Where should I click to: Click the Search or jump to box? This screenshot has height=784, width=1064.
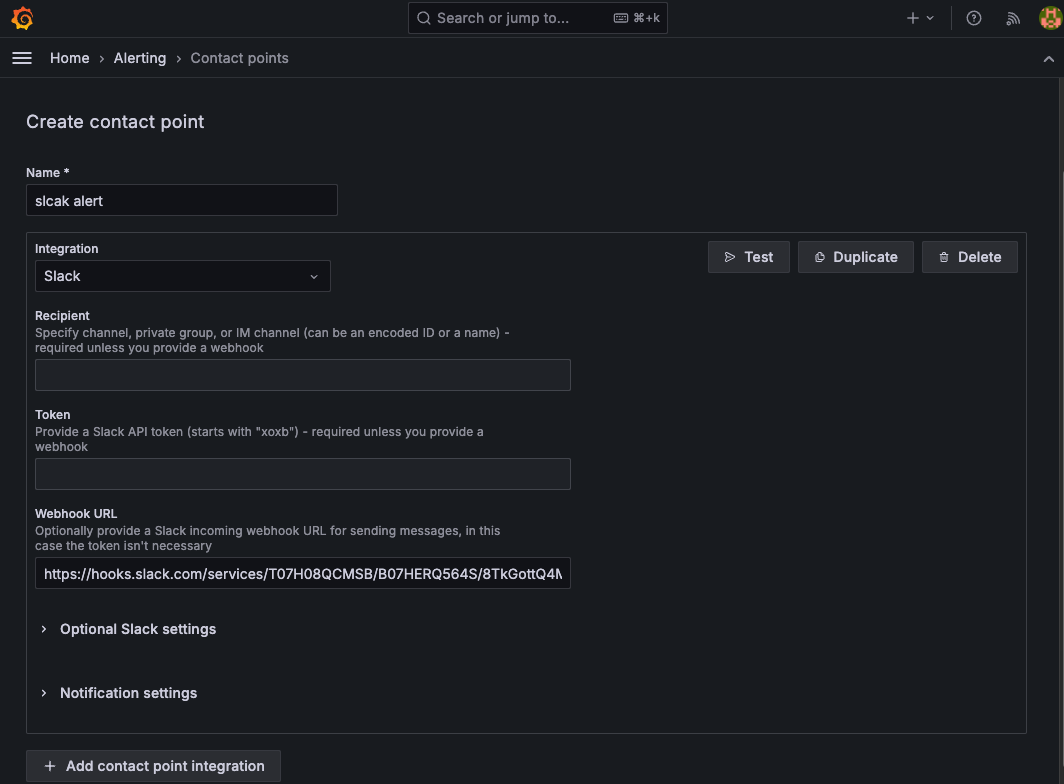point(537,18)
